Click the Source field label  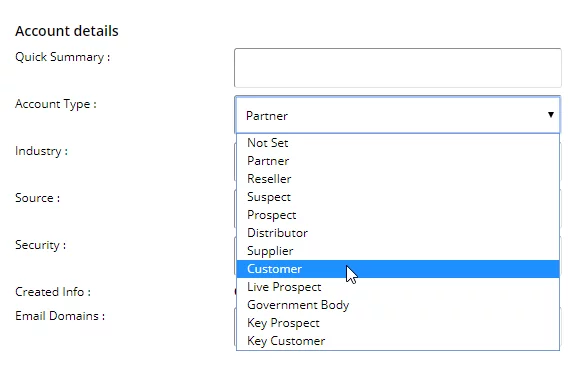[x=38, y=198]
